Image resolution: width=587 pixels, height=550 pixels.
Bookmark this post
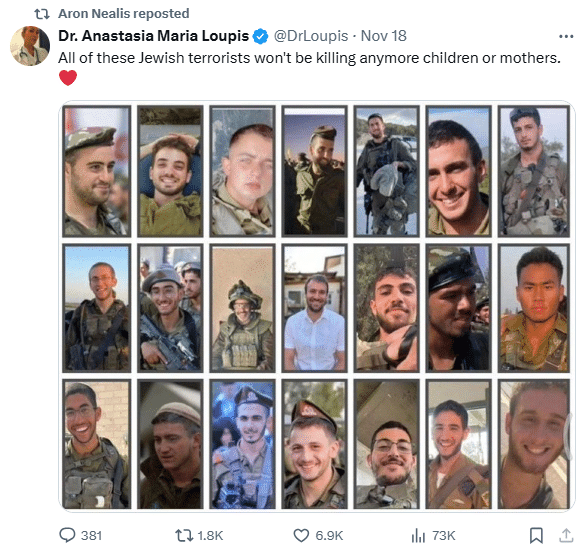coord(536,535)
